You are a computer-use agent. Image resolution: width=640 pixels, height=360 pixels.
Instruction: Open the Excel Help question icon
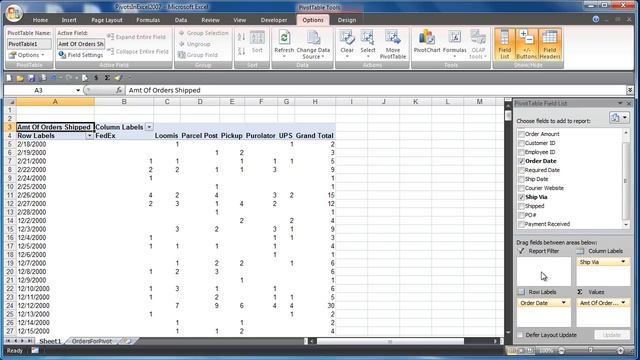[x=596, y=19]
